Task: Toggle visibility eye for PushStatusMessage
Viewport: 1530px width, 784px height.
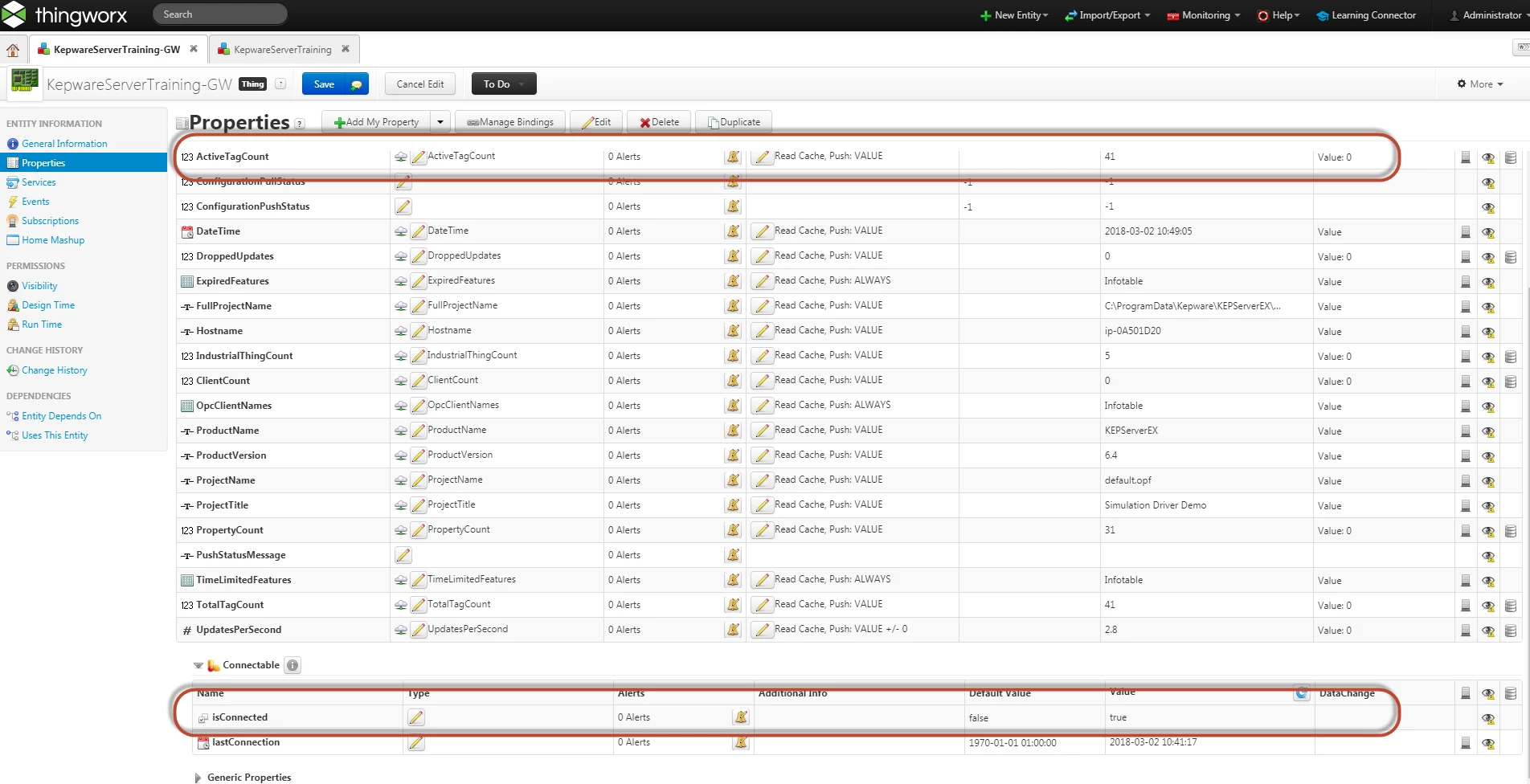Action: point(1488,557)
